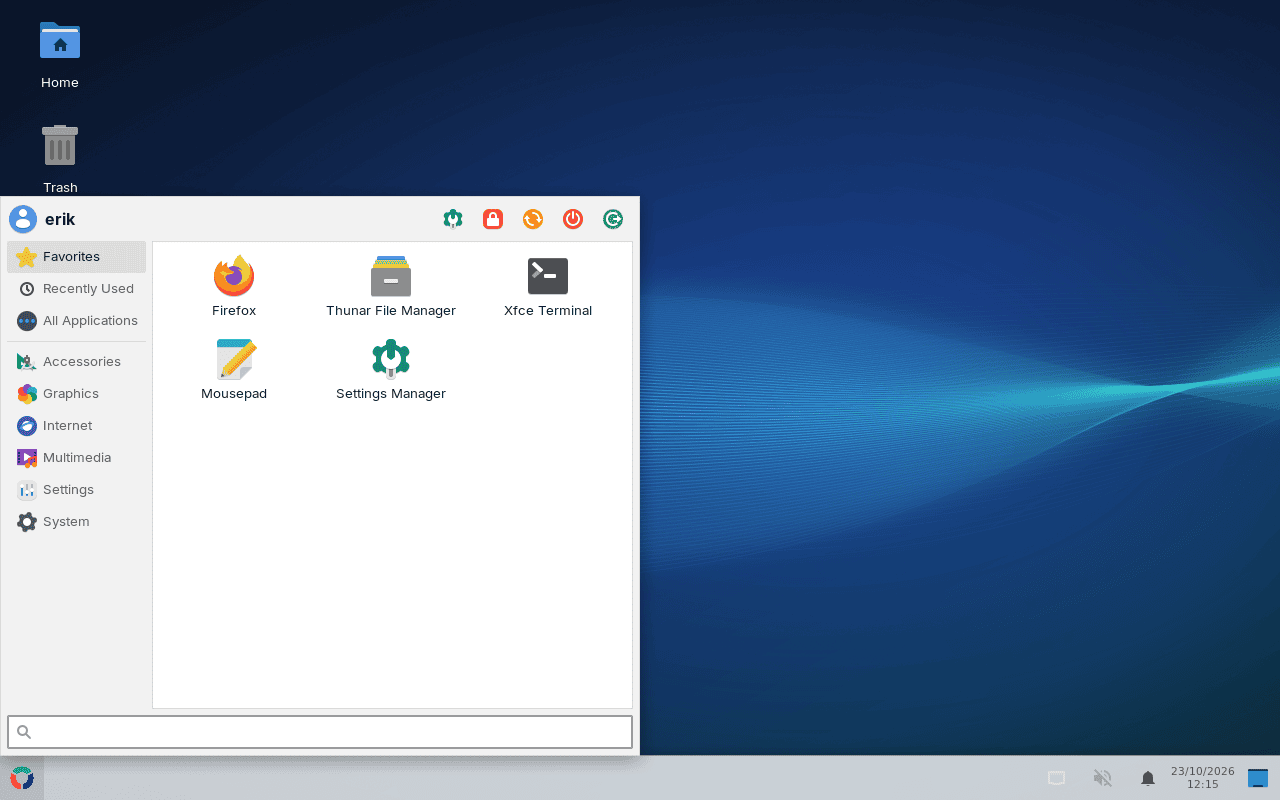Launch Settings Manager from the Favorites grid
This screenshot has width=1280, height=800.
391,369
